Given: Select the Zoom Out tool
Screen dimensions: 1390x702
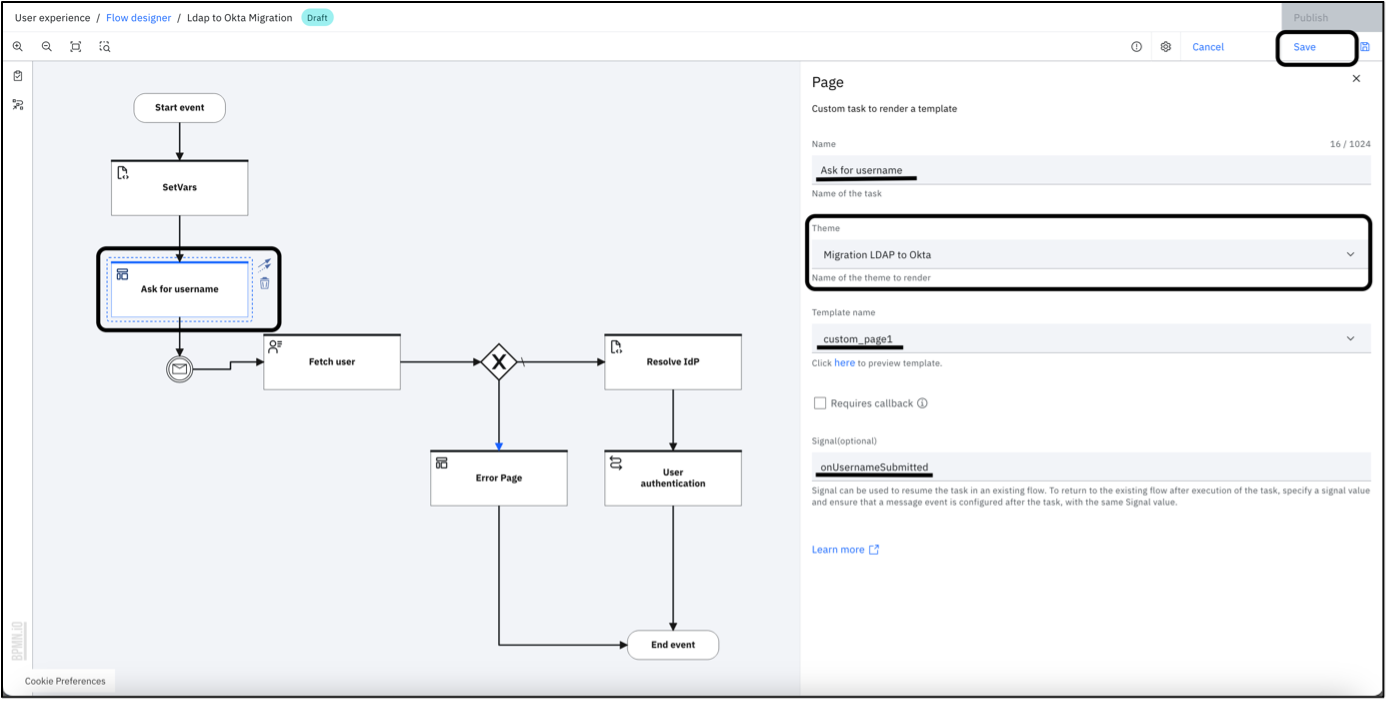Looking at the screenshot, I should pos(46,46).
